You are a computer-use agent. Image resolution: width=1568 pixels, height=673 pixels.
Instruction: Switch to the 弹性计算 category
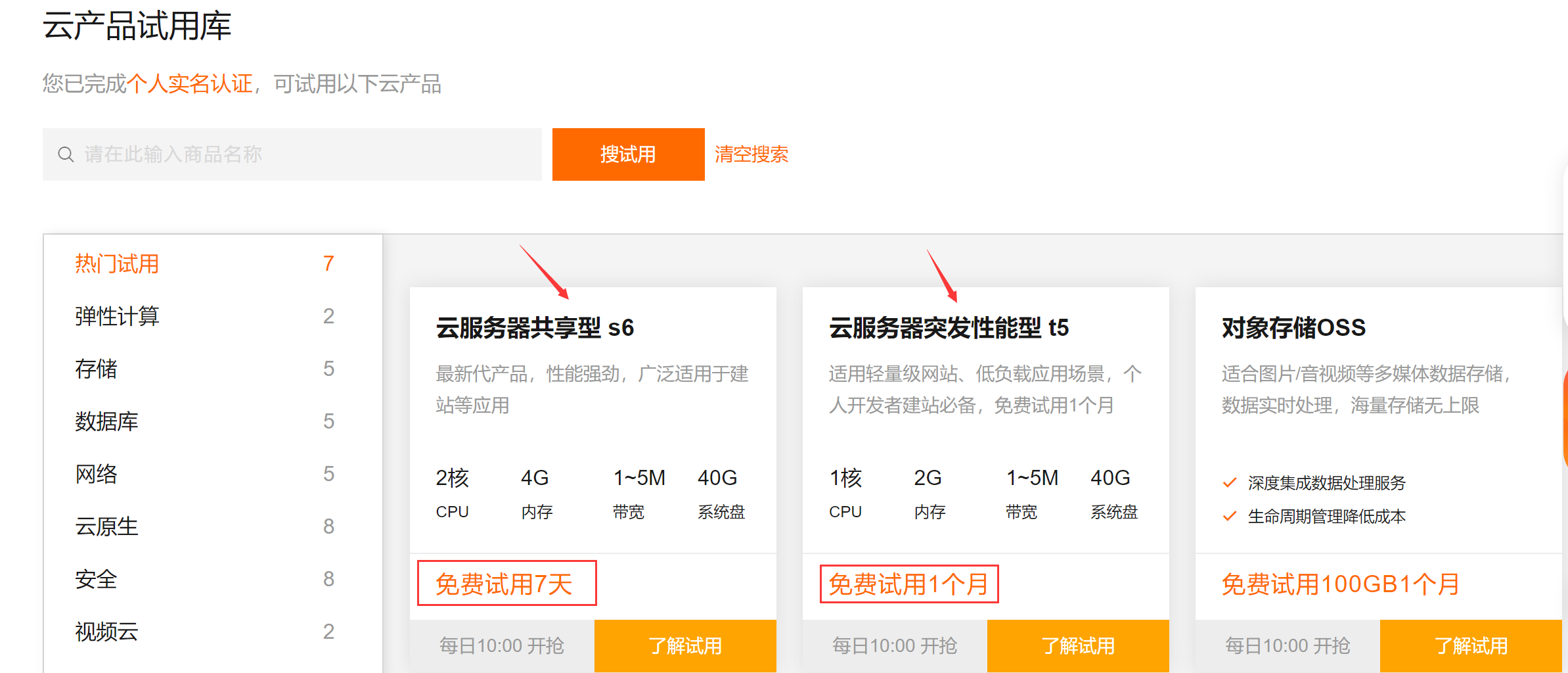point(117,315)
